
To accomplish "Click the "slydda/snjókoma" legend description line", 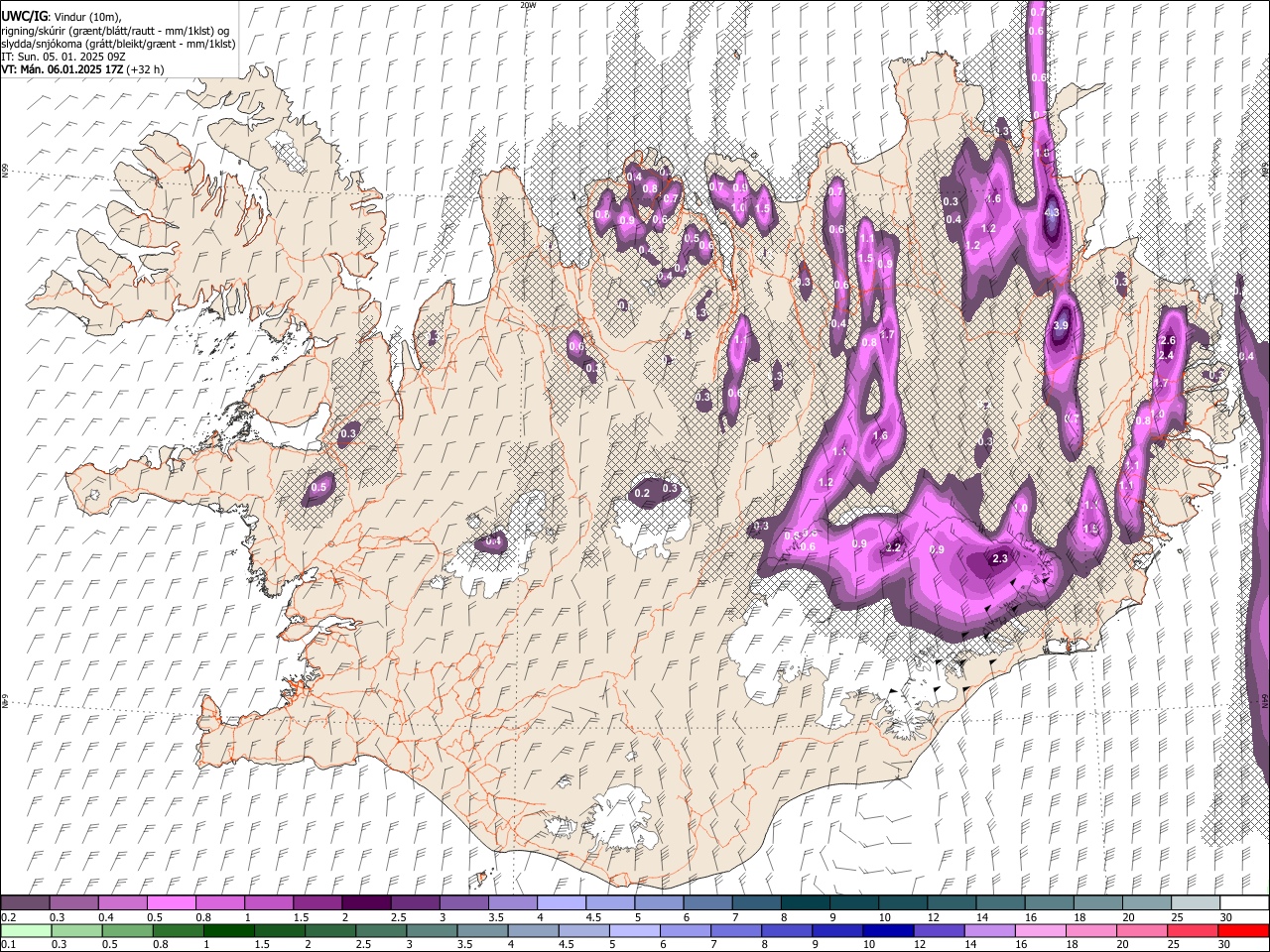I will coord(118,44).
